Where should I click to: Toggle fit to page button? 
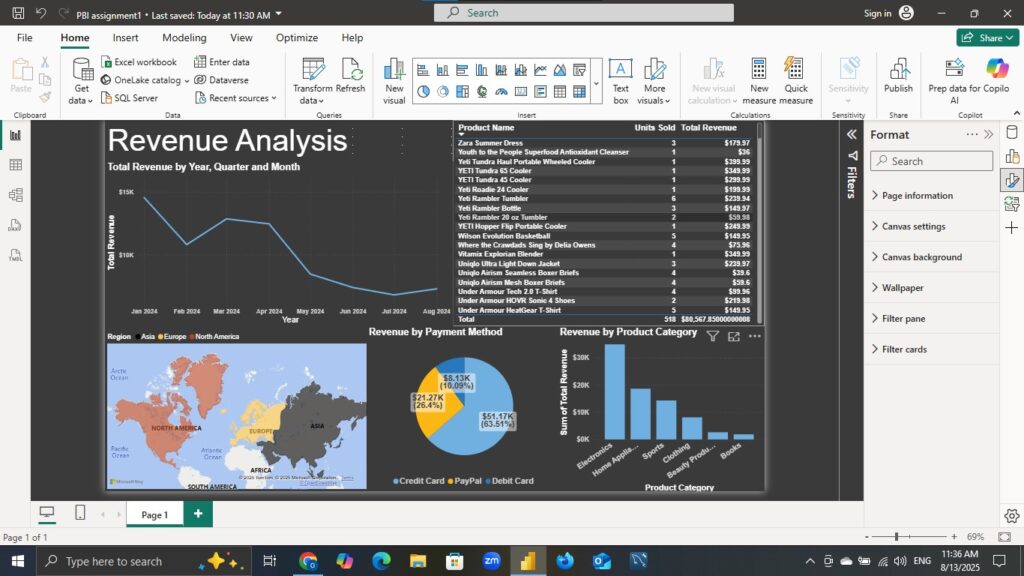pos(1004,537)
